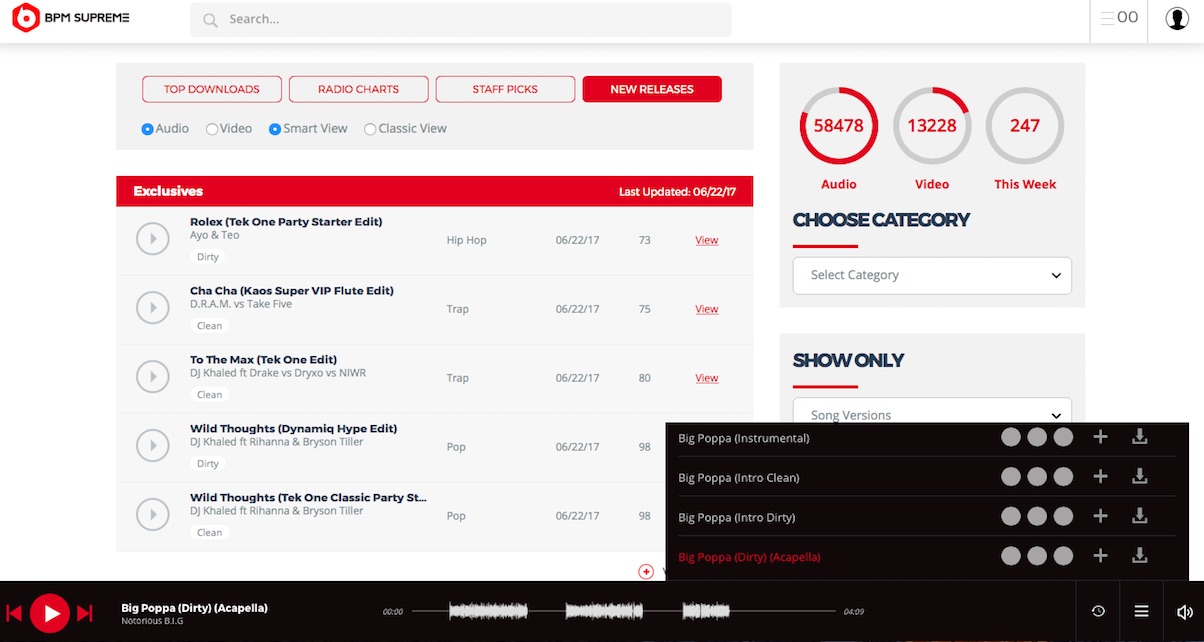Click the Dirty tag under Rolex
The width and height of the screenshot is (1204, 642).
[208, 257]
